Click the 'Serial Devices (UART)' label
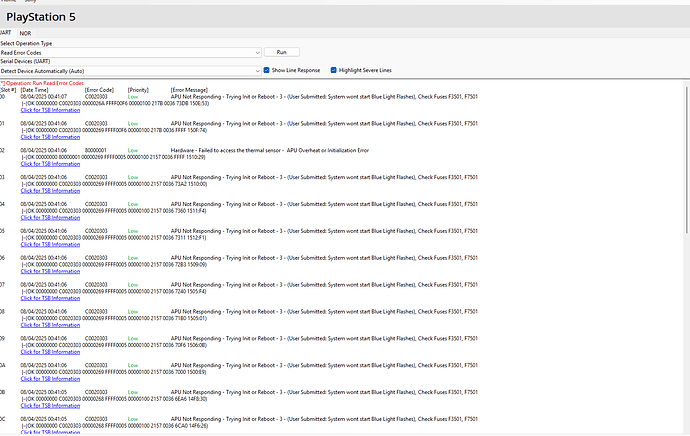 pyautogui.click(x=25, y=62)
